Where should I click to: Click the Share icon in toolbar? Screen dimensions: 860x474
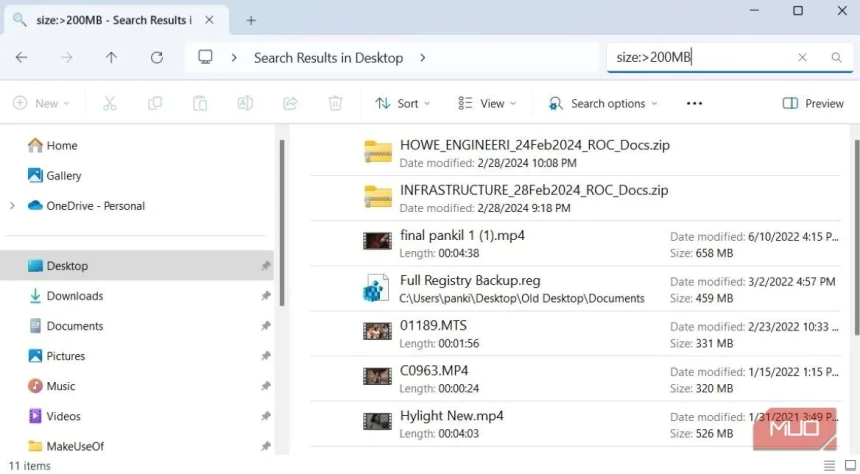click(x=291, y=103)
